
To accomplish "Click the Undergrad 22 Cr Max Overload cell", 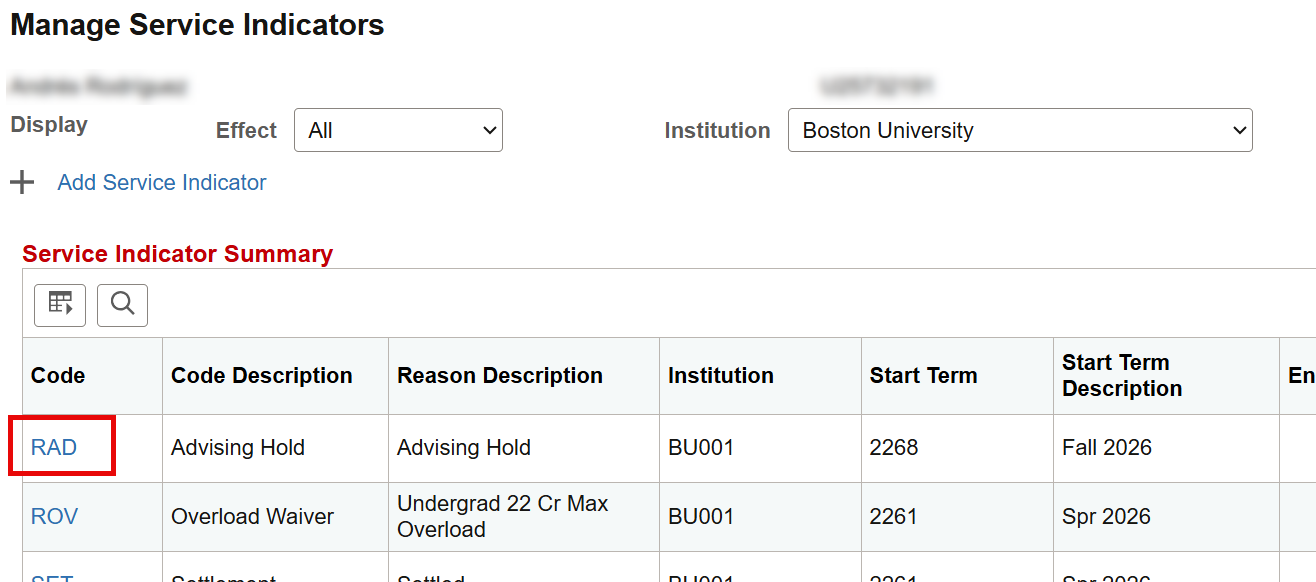I will 502,516.
